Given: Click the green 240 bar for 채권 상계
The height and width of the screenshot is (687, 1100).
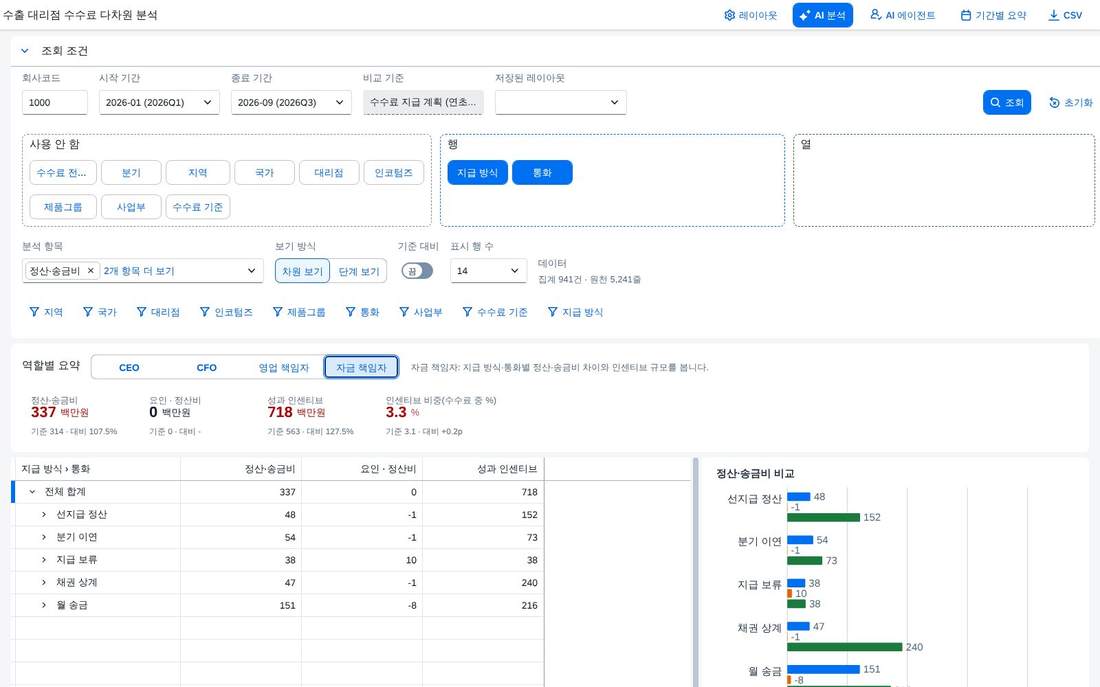Looking at the screenshot, I should click(x=845, y=647).
